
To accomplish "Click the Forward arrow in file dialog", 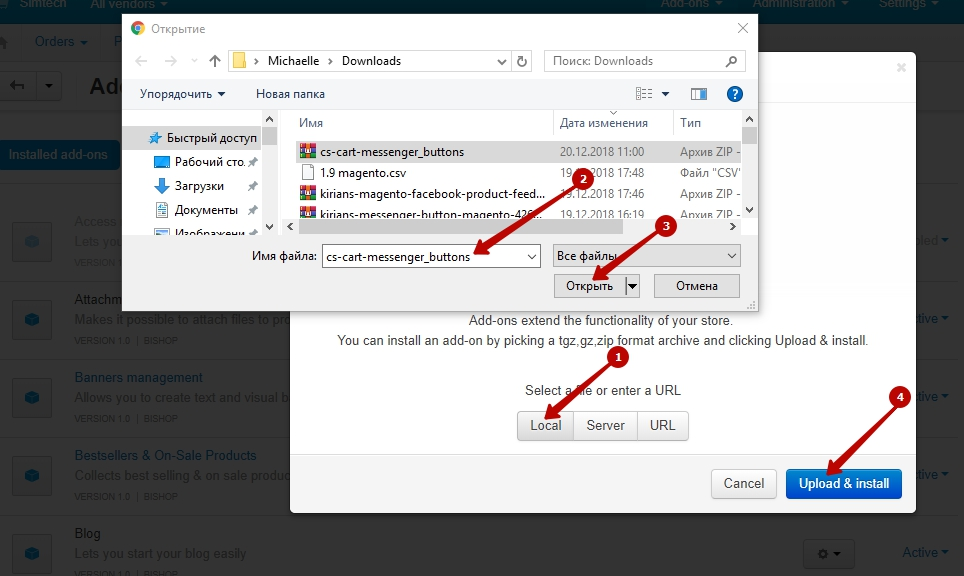I will click(x=170, y=61).
